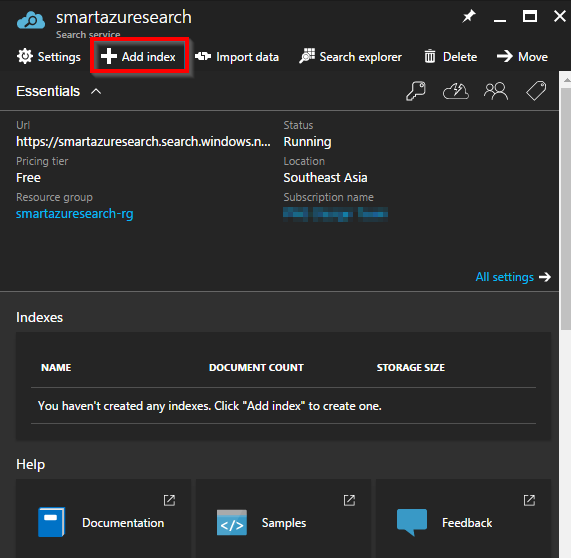Viewport: 571px width, 558px height.
Task: Click the service URL text
Action: (x=143, y=142)
